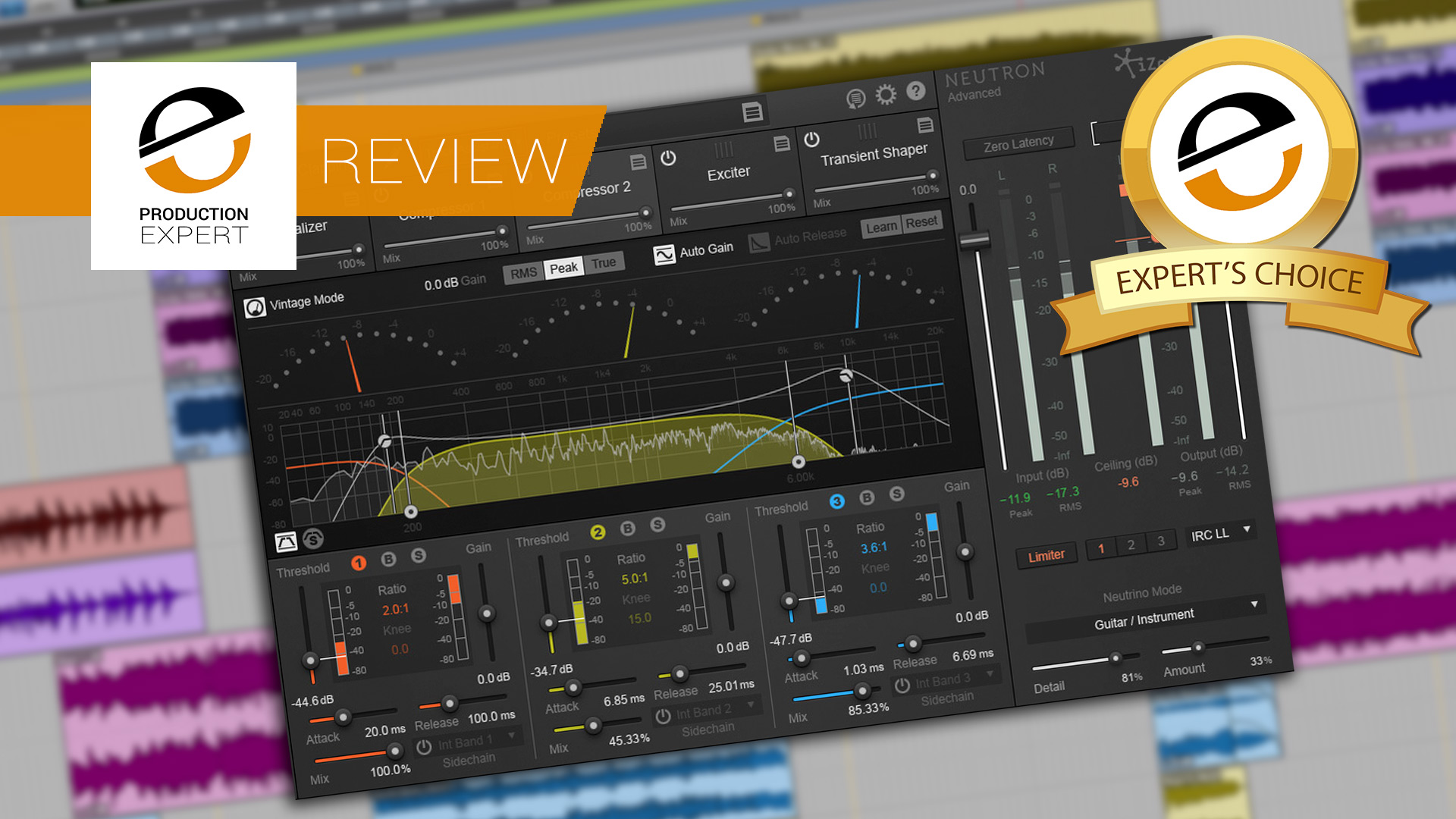Image resolution: width=1456 pixels, height=819 pixels.
Task: Solo compressor band 1 with S
Action: [418, 555]
